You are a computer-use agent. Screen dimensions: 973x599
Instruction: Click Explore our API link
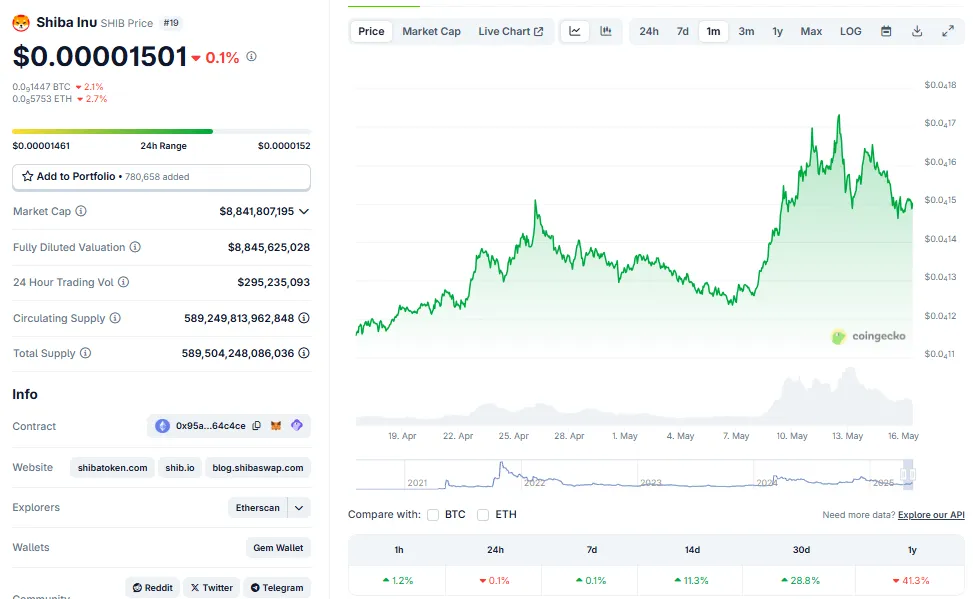(x=931, y=515)
